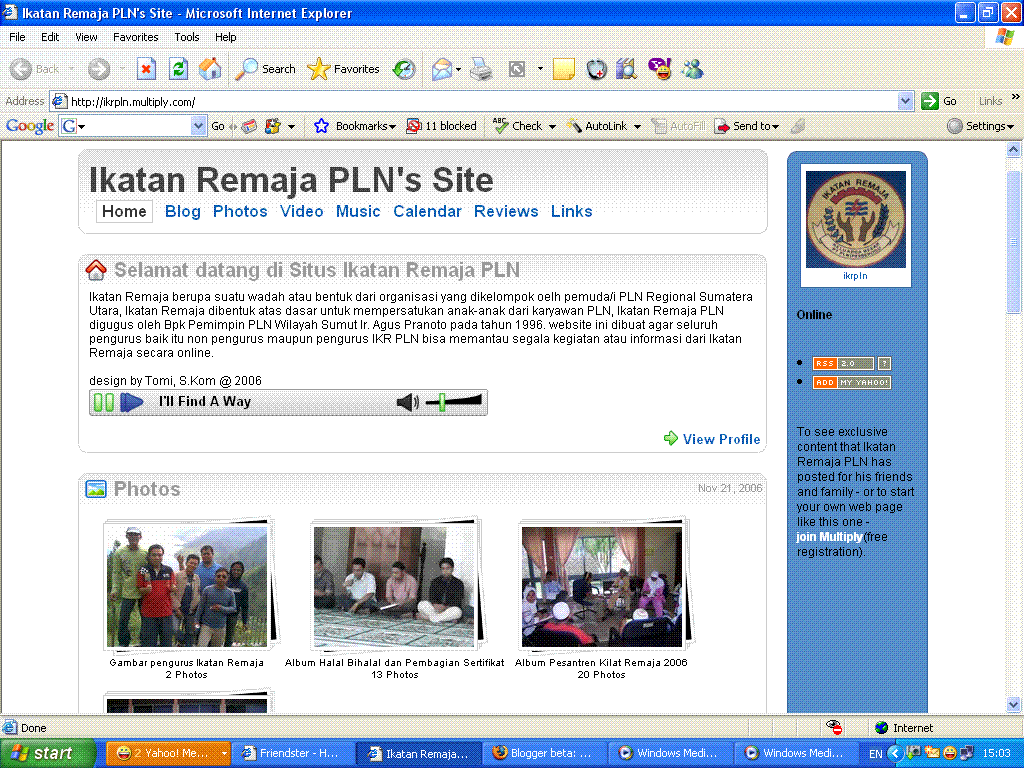Open the Favorites menu in the menu bar

135,37
